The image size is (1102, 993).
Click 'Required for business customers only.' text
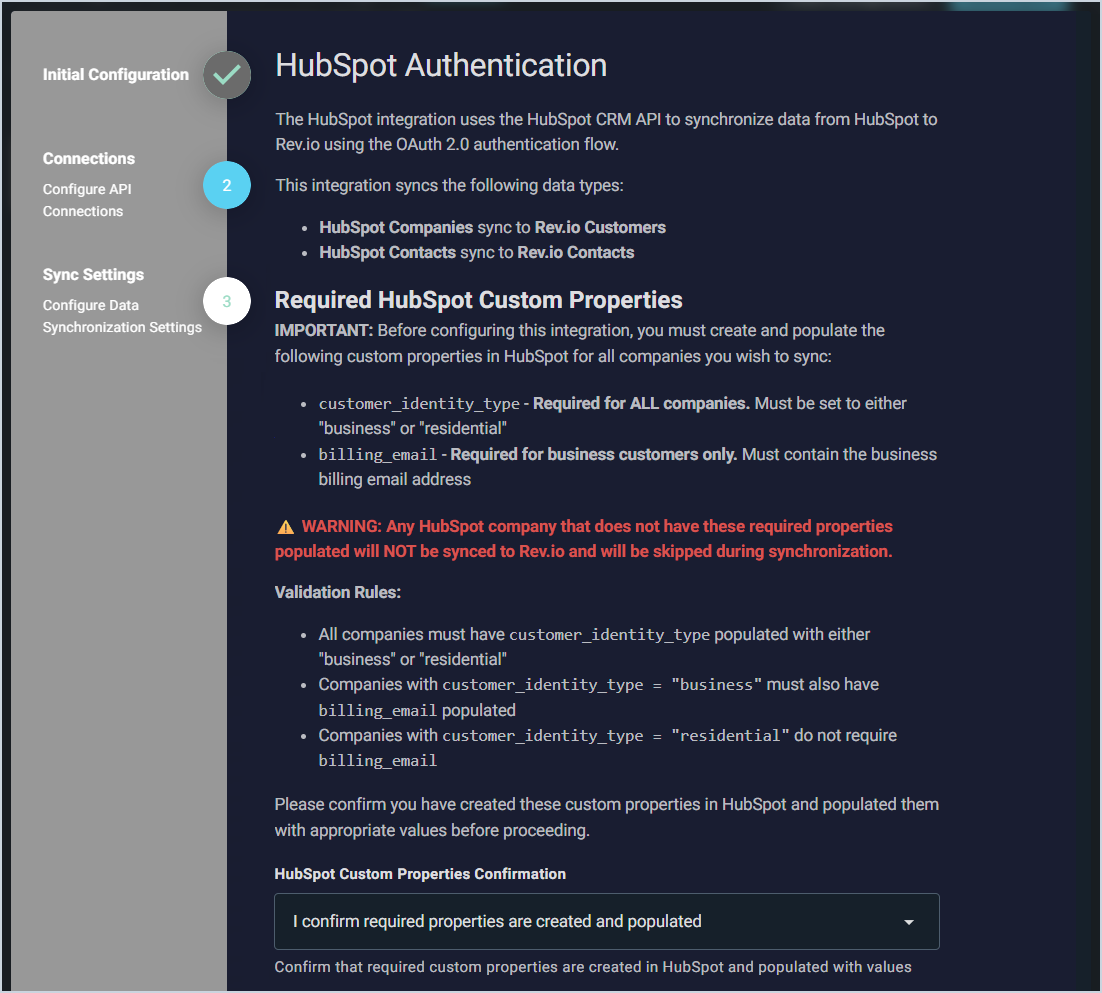pyautogui.click(x=593, y=455)
